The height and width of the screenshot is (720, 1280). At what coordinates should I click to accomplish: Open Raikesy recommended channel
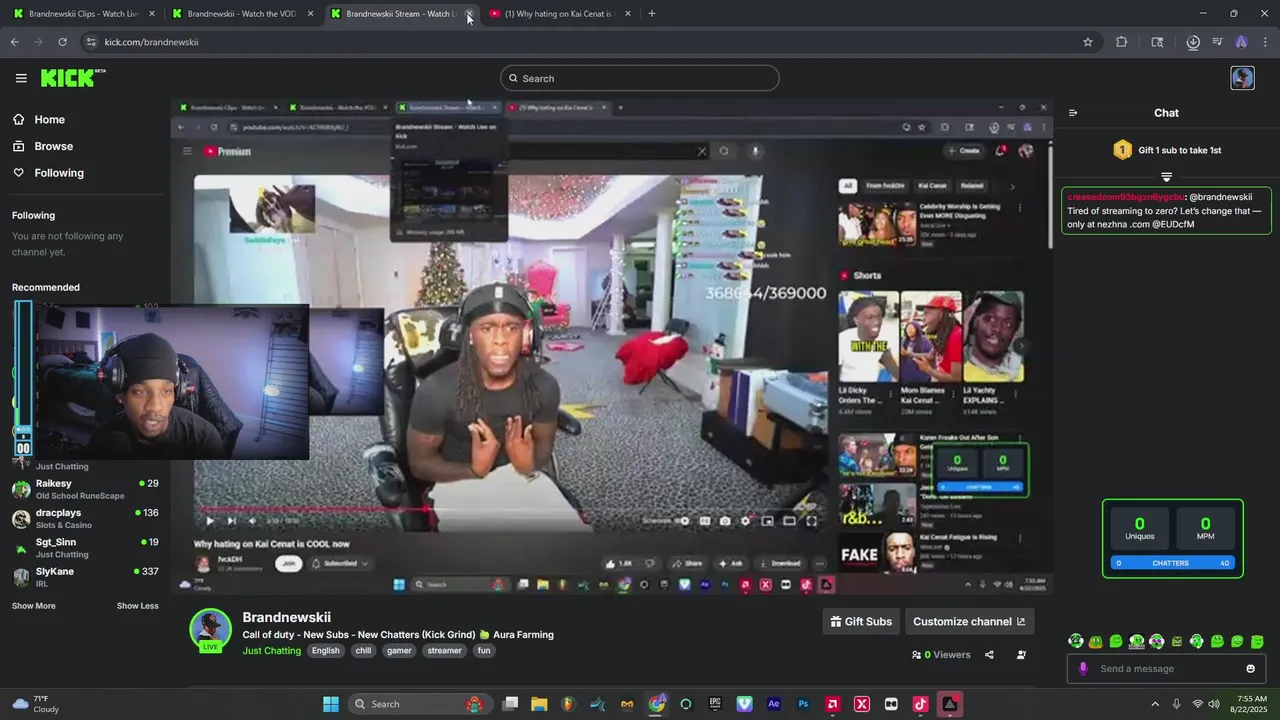[x=85, y=489]
